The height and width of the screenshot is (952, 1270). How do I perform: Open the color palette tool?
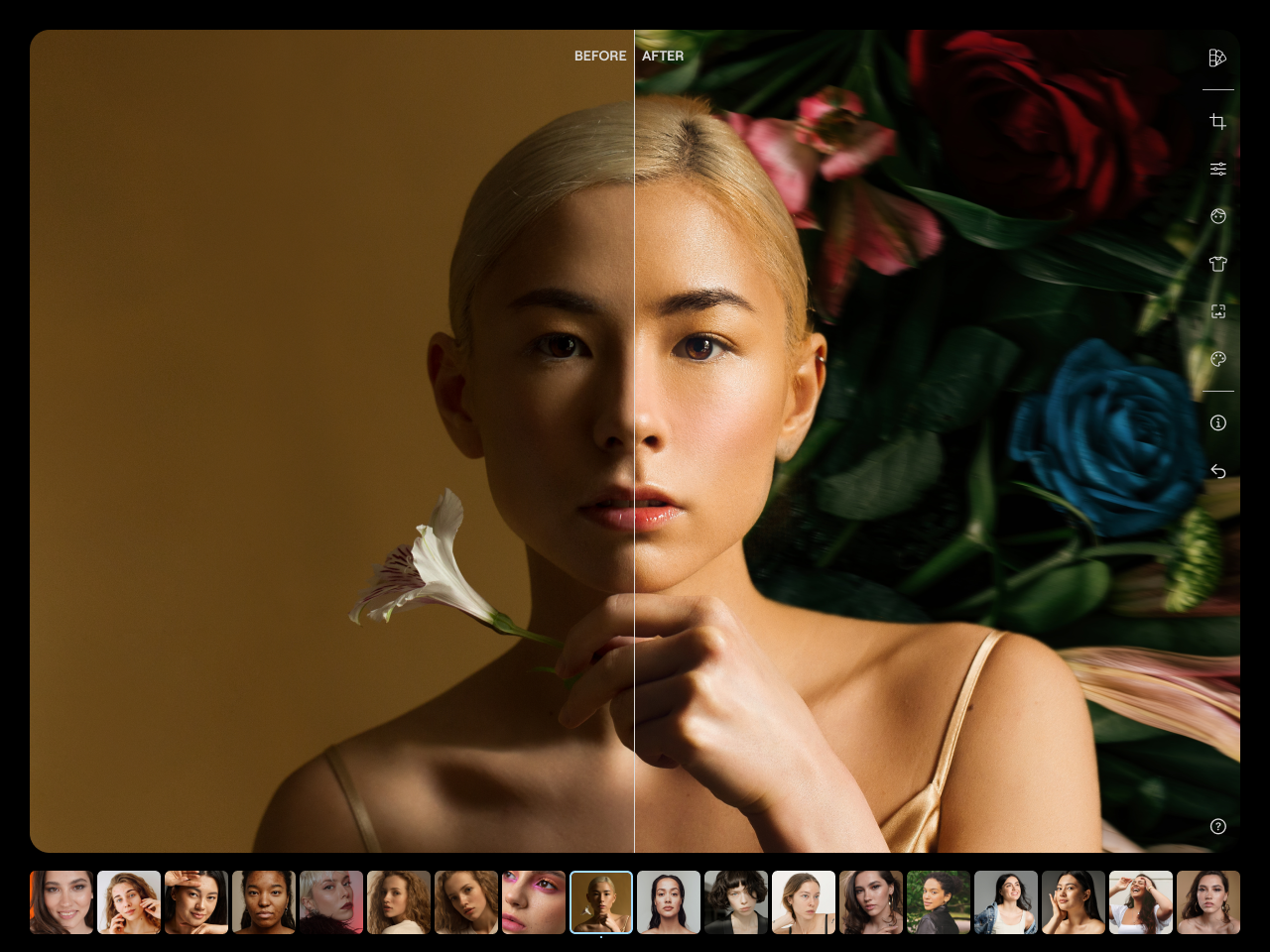pos(1217,359)
